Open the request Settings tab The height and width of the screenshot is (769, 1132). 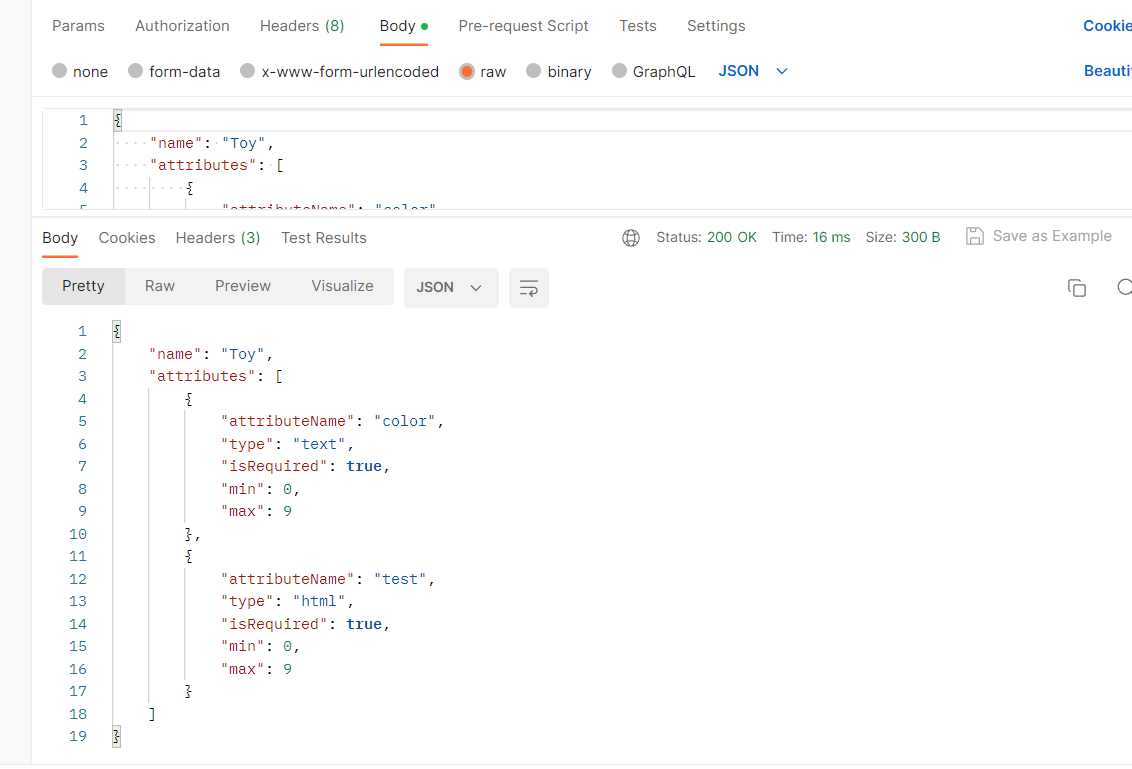[715, 26]
